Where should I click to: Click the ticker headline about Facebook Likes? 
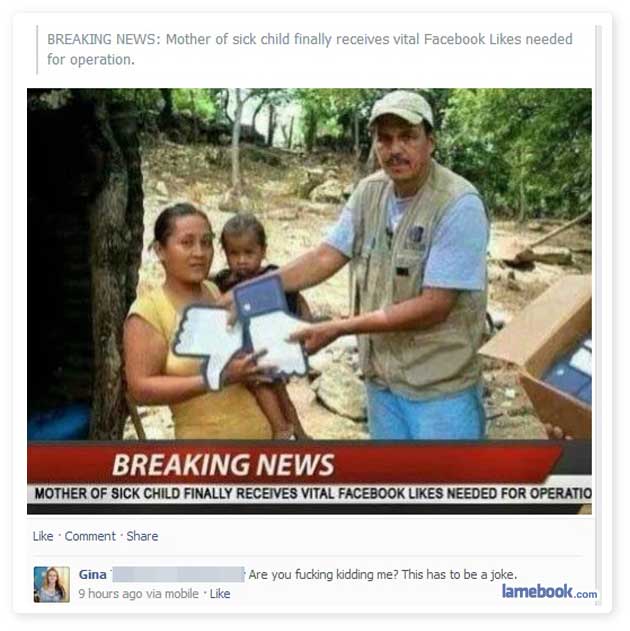(x=313, y=493)
